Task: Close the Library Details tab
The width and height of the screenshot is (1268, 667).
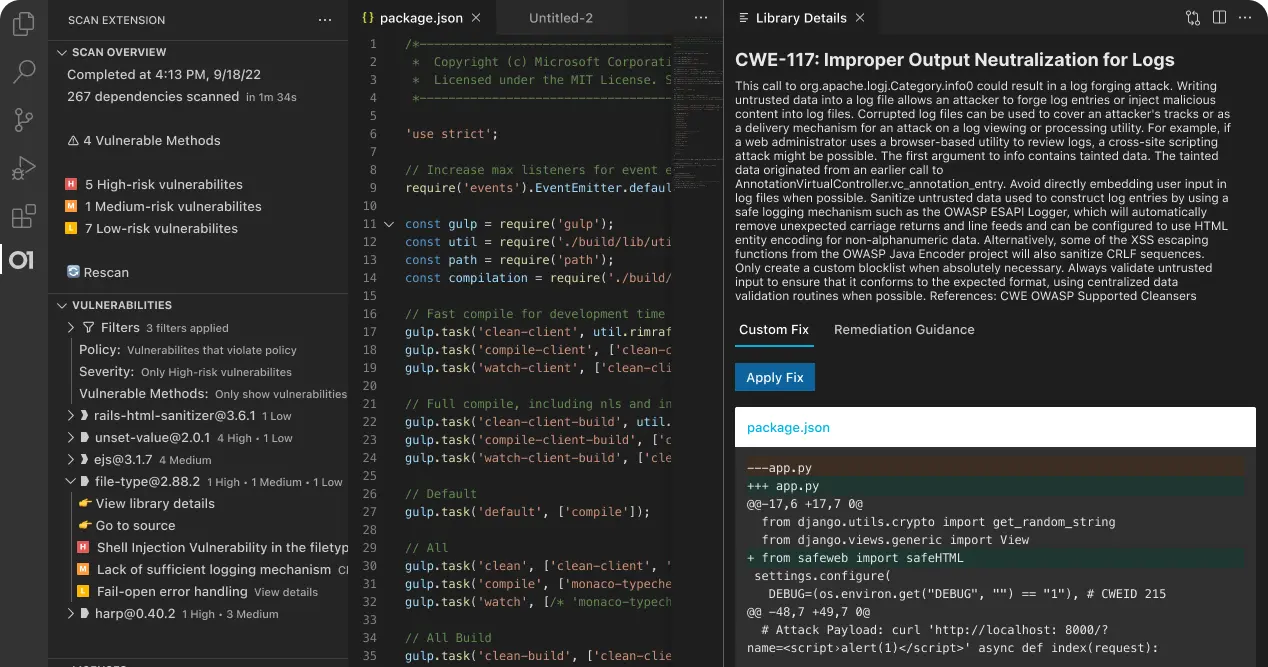Action: pos(860,18)
